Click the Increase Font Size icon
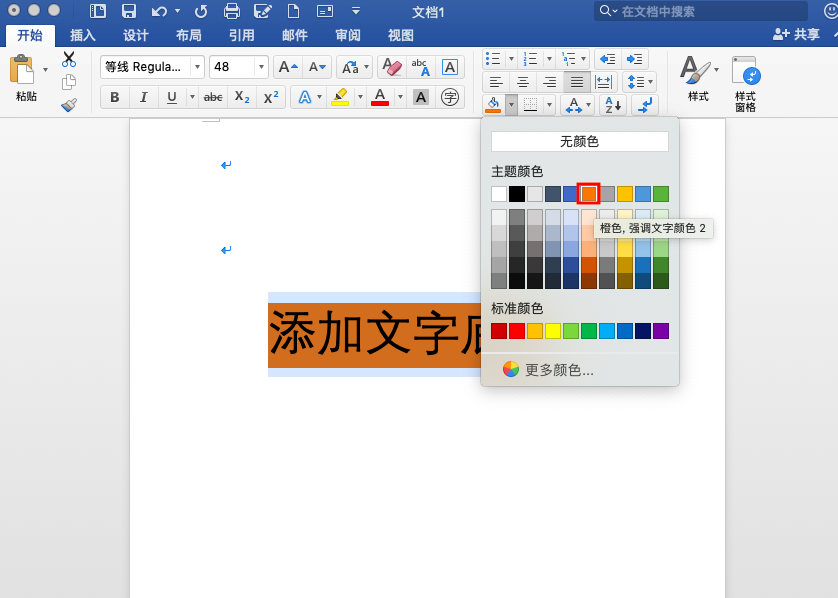838x598 pixels. (287, 68)
